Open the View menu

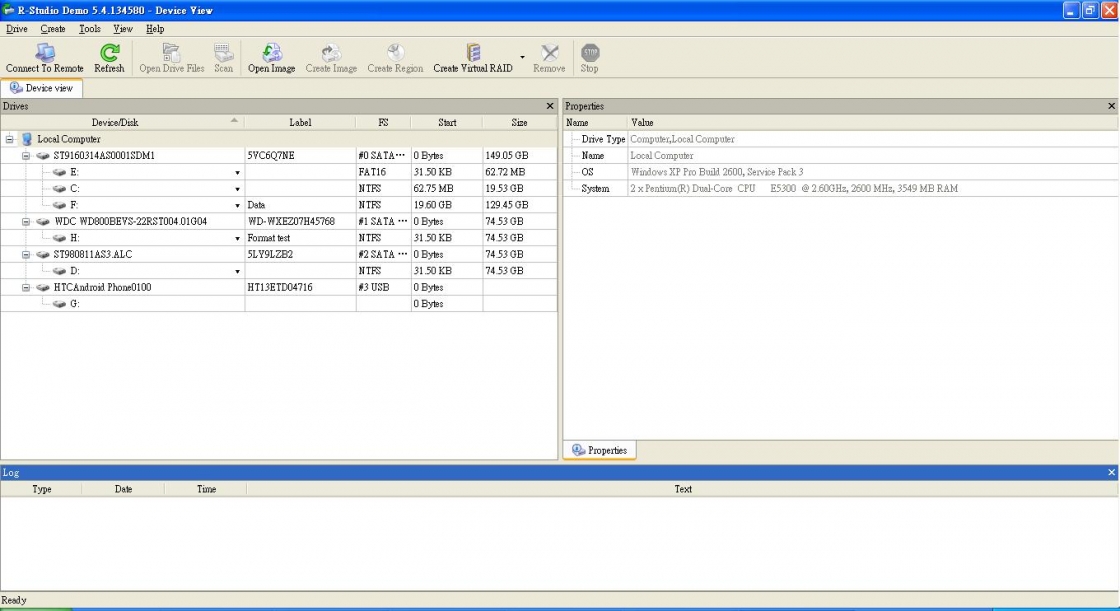click(x=123, y=29)
